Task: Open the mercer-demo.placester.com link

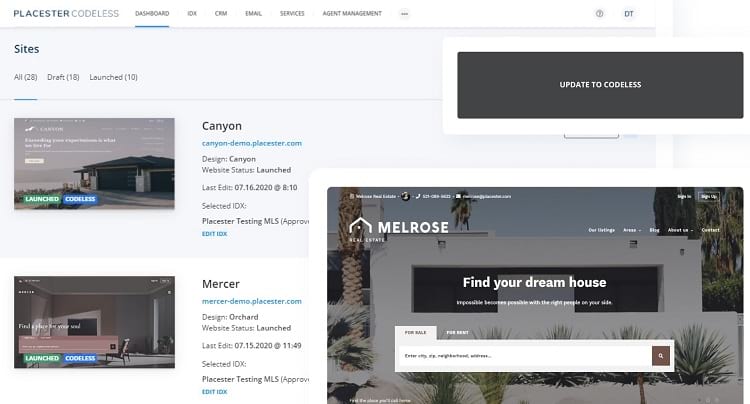Action: point(252,301)
